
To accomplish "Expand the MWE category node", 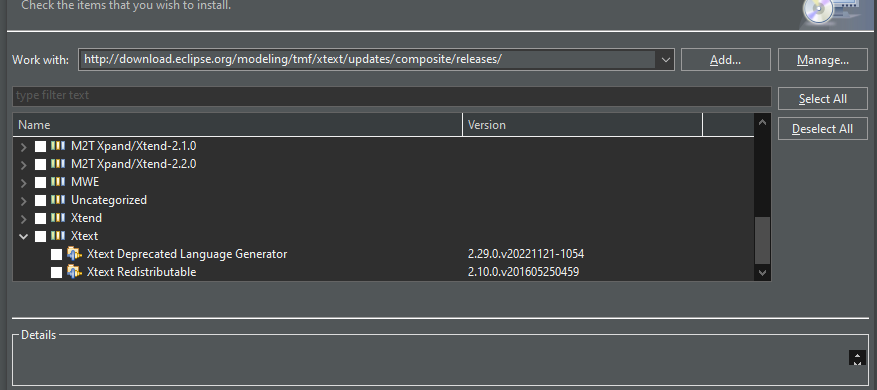I will tap(23, 182).
